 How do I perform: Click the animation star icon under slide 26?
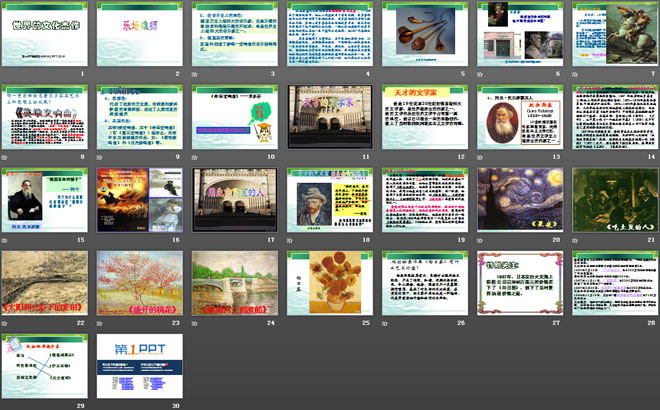(x=385, y=323)
